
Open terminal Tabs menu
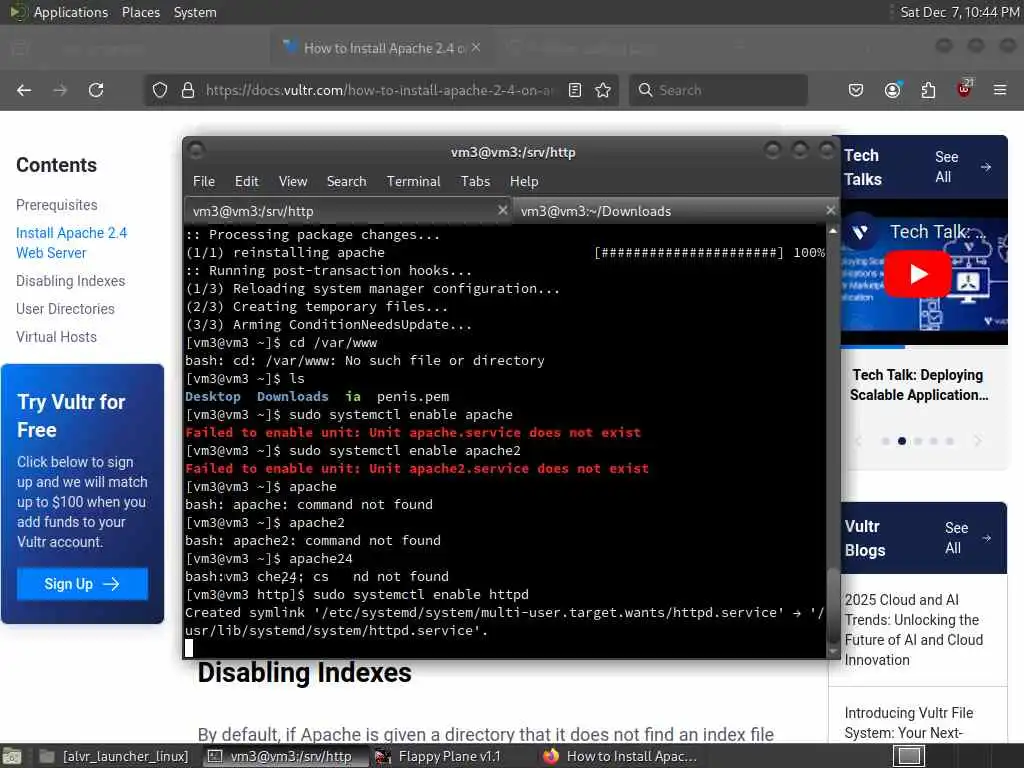(x=475, y=182)
